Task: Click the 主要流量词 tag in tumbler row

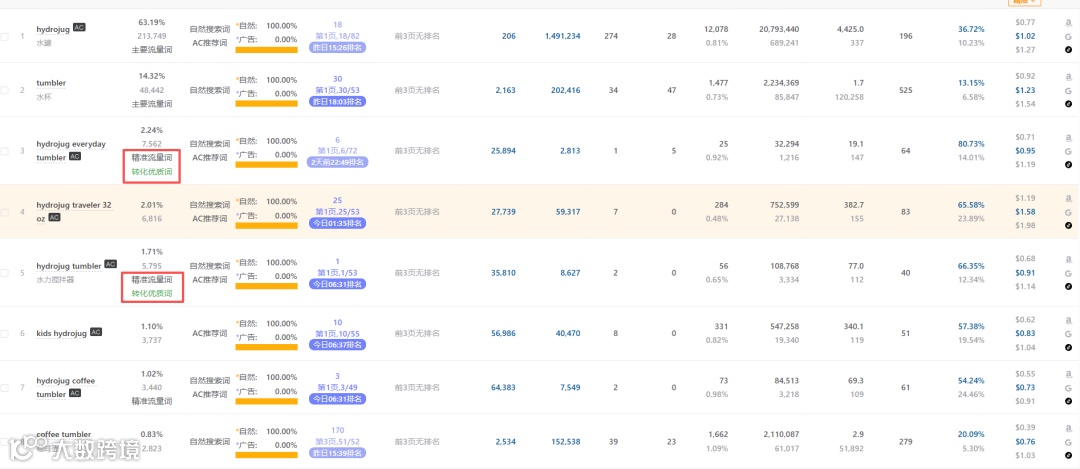Action: [x=152, y=104]
